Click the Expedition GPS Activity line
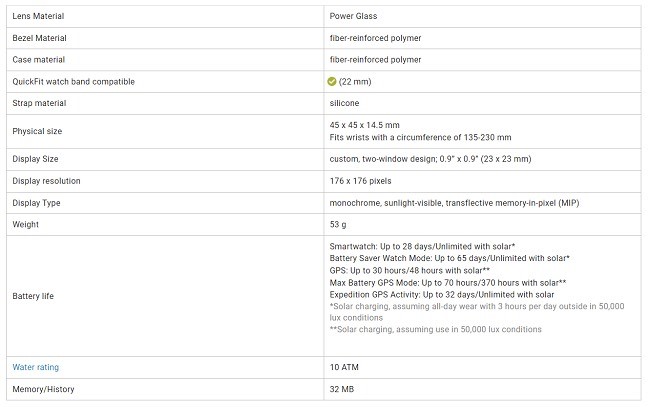 [x=441, y=294]
